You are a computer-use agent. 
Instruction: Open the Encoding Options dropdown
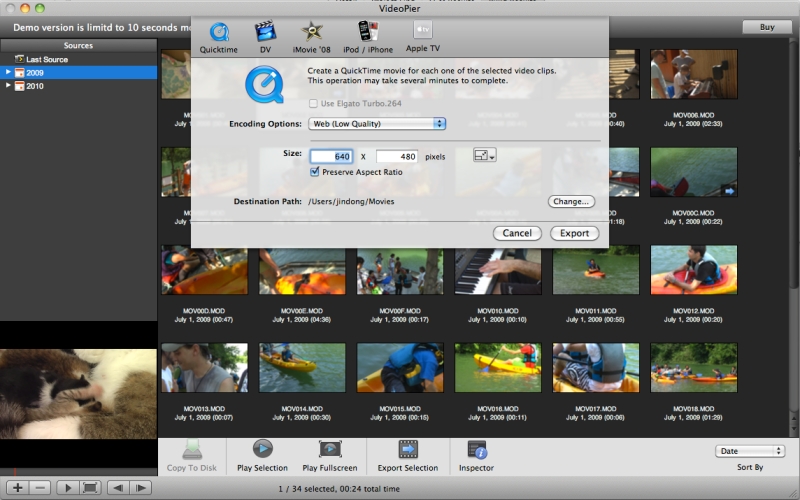point(377,123)
